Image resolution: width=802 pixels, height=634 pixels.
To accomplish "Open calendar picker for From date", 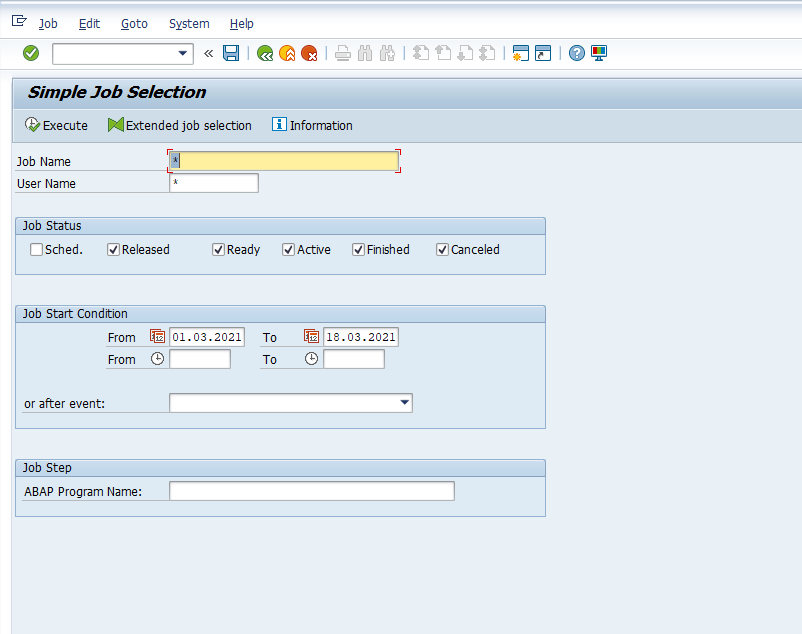I will (157, 337).
